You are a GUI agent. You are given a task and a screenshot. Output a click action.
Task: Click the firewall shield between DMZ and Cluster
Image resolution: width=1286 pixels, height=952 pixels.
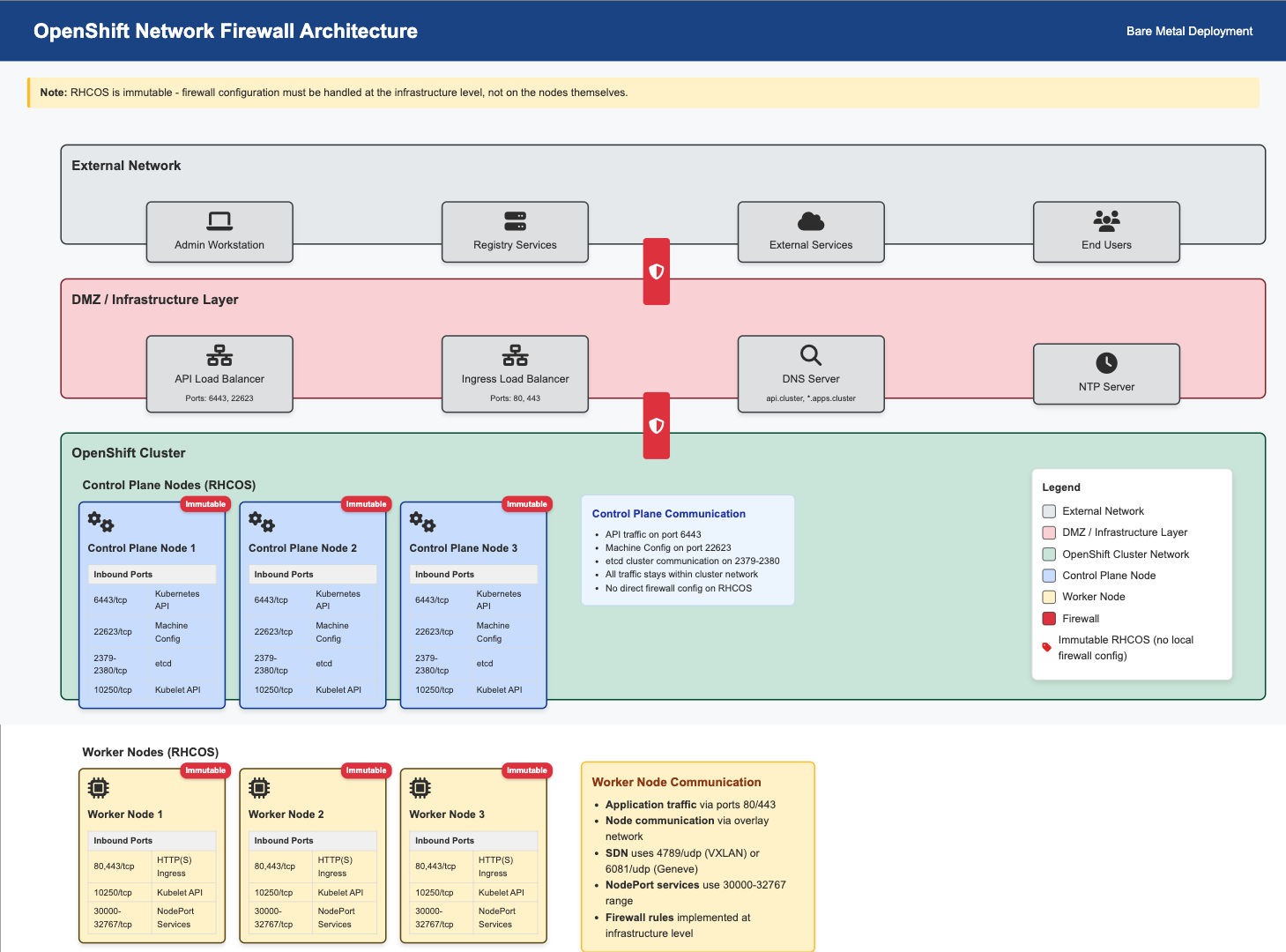(x=657, y=426)
